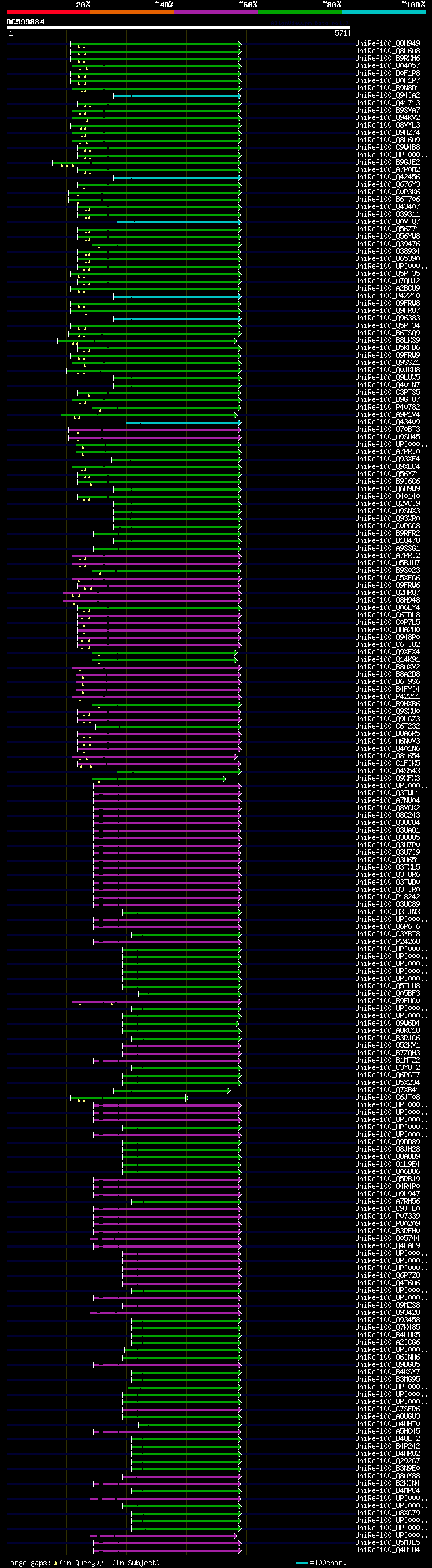Viewport: 432px width, 1568px height.
Task: Click the white query sequence bar
Action: (x=178, y=28)
